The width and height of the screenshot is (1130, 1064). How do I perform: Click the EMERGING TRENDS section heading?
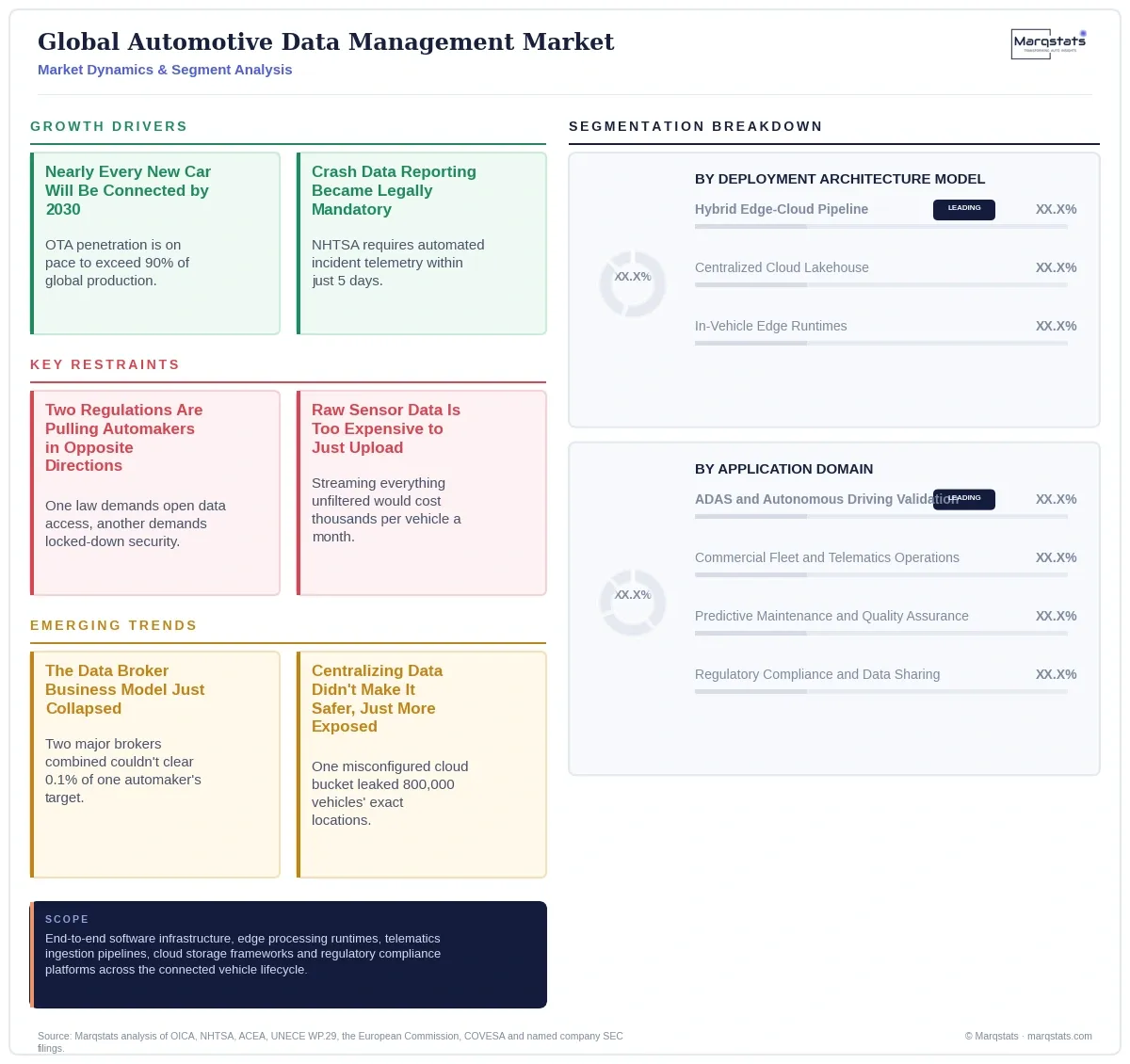click(x=114, y=625)
